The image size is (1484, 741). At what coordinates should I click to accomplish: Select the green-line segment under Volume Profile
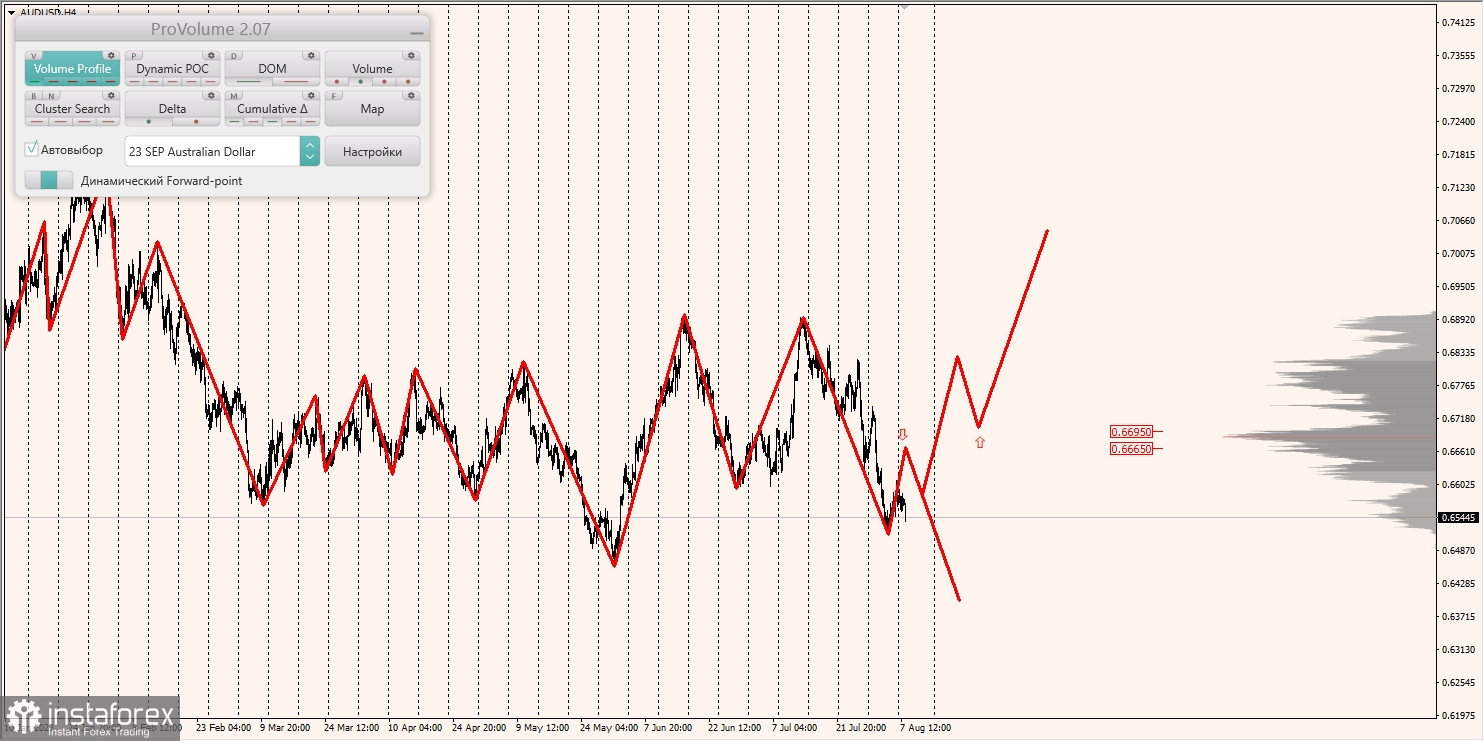coord(35,81)
